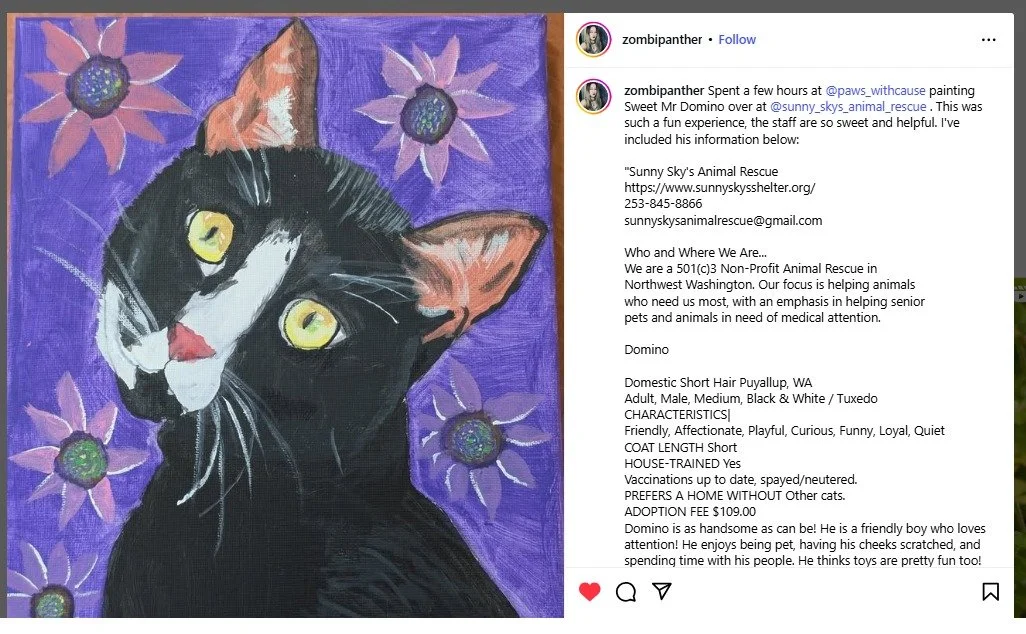The image size is (1026, 634).
Task: Save the post with the bookmark icon
Action: 991,591
